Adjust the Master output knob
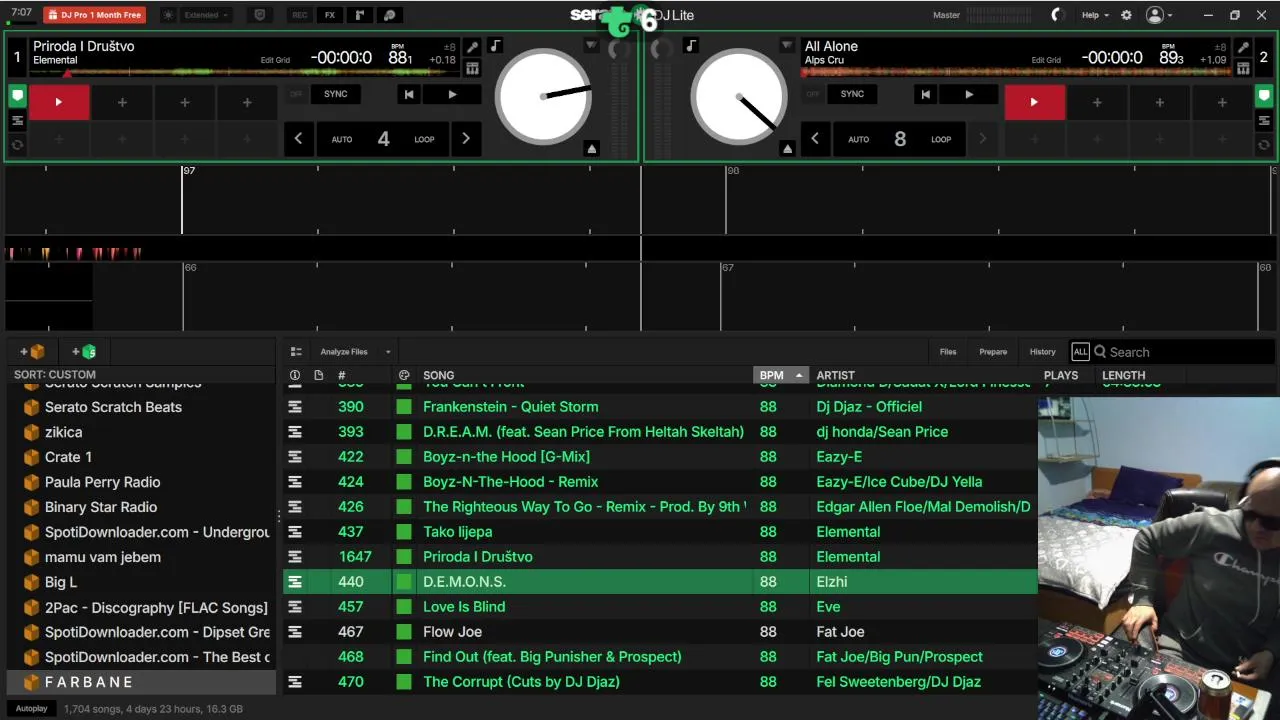 (1058, 15)
